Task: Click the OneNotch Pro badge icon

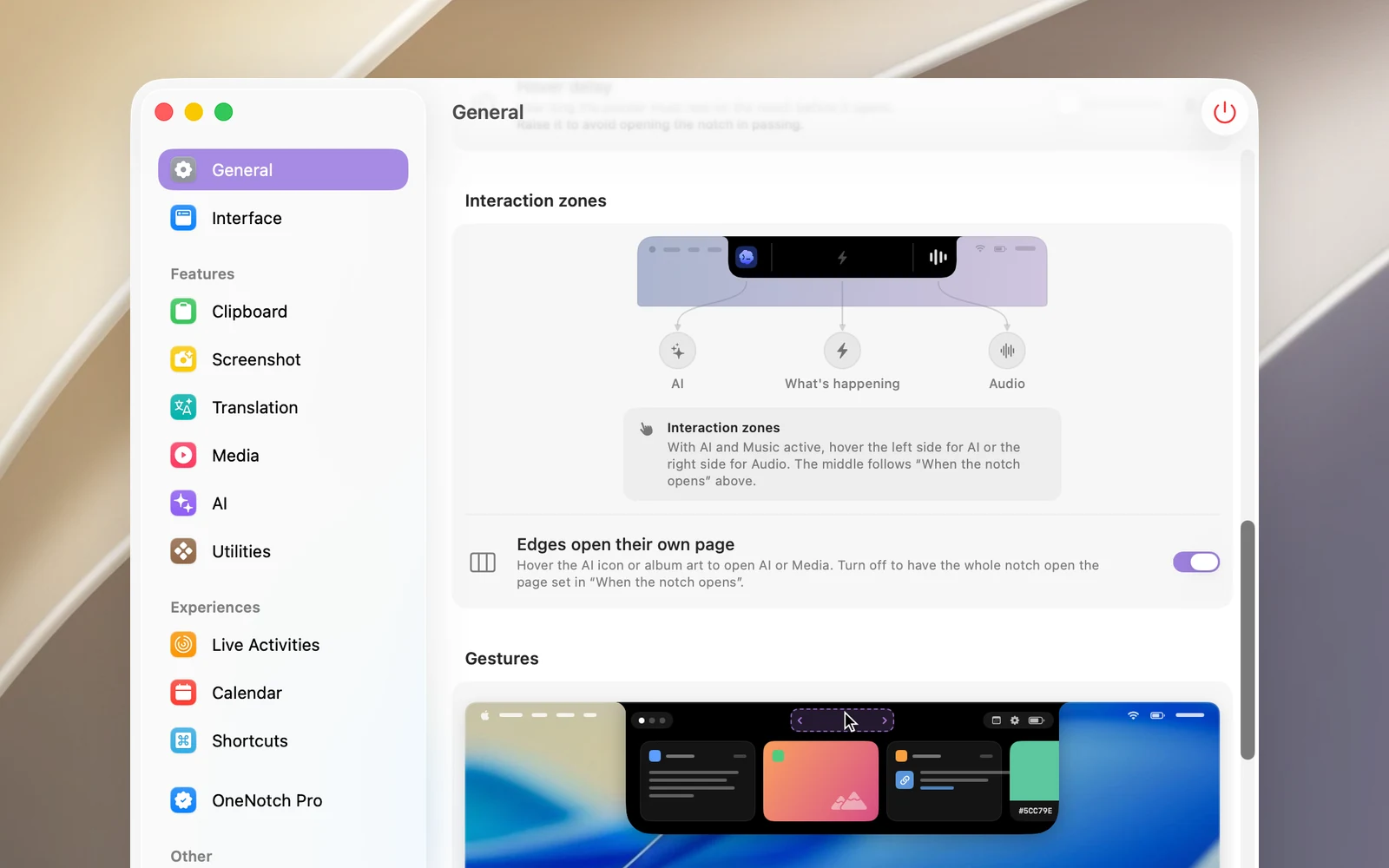Action: [x=183, y=800]
